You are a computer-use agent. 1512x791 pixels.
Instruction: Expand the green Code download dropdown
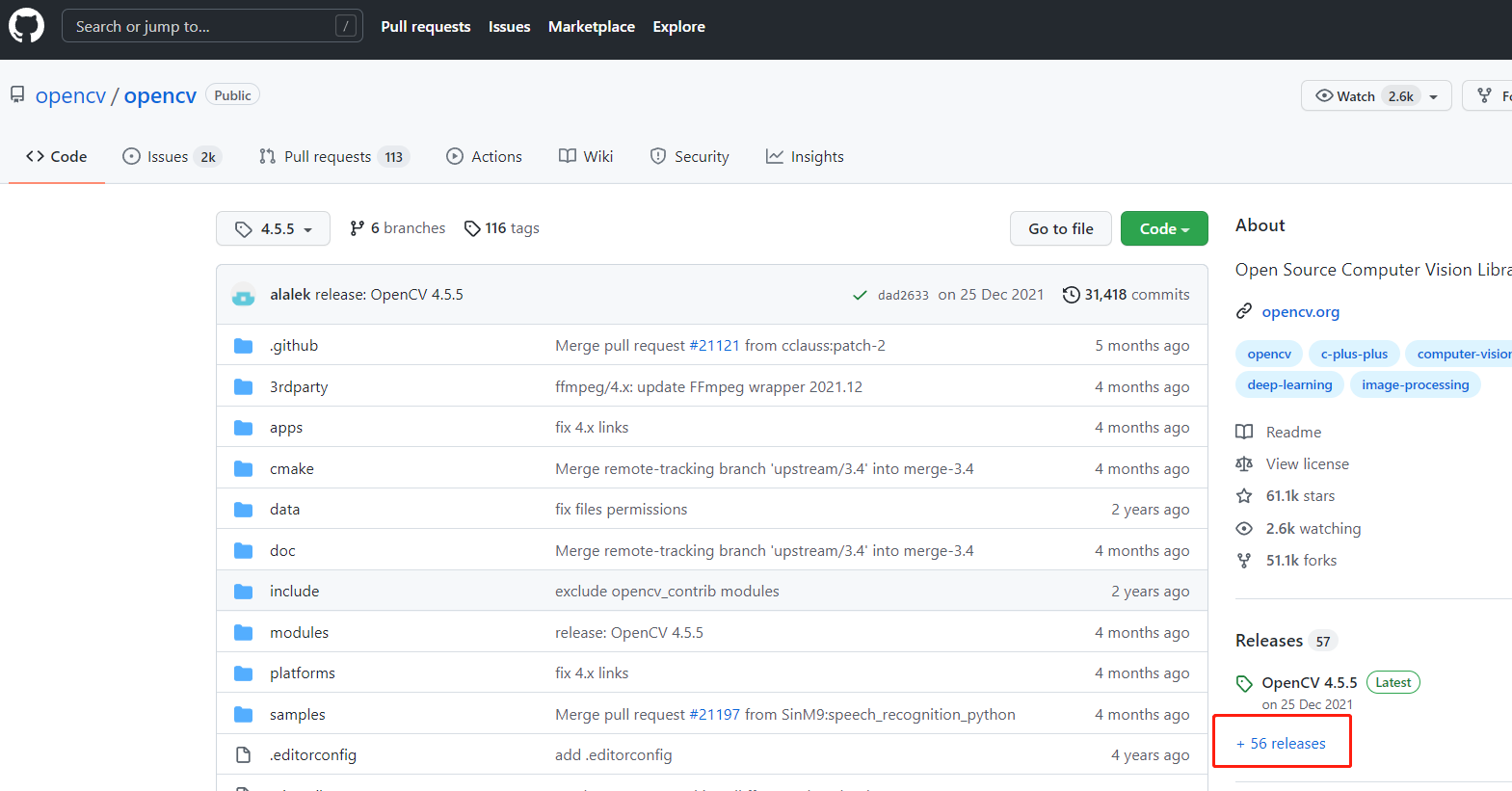1164,228
